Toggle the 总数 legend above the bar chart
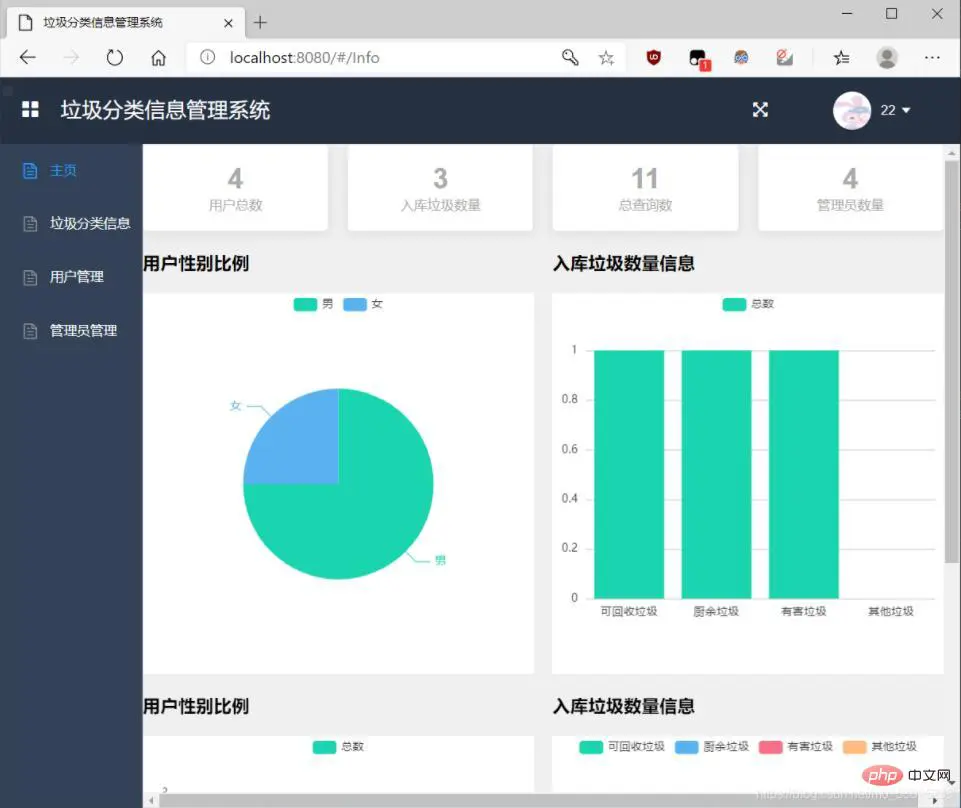961x808 pixels. [745, 304]
